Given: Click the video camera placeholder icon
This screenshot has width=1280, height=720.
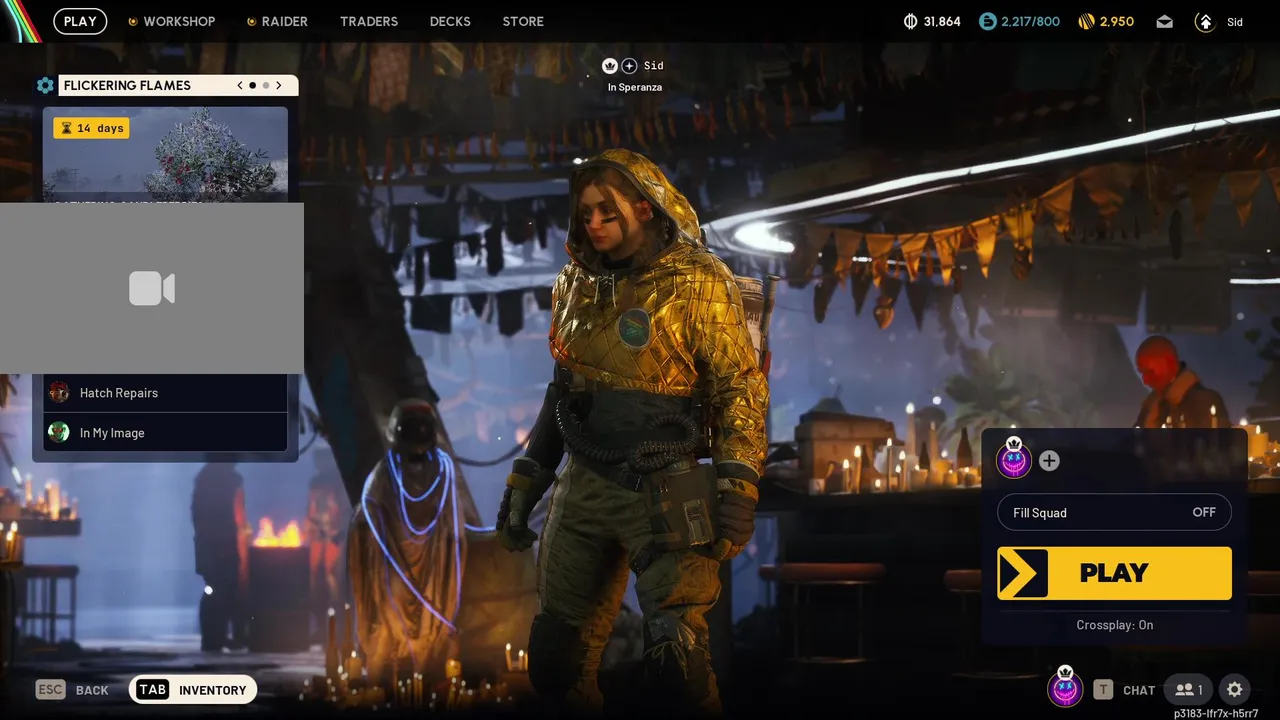Looking at the screenshot, I should coord(152,289).
